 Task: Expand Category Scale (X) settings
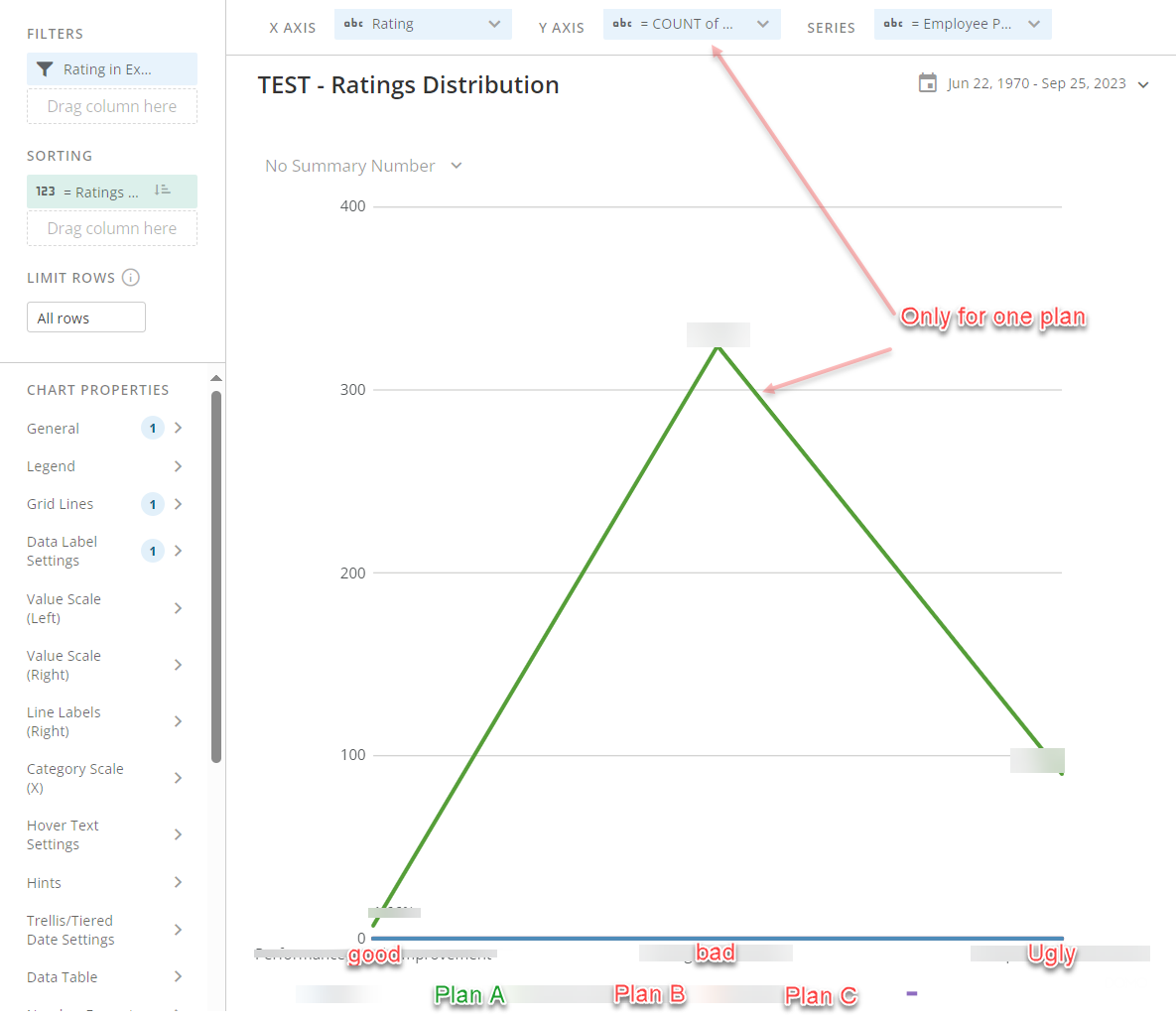[178, 778]
